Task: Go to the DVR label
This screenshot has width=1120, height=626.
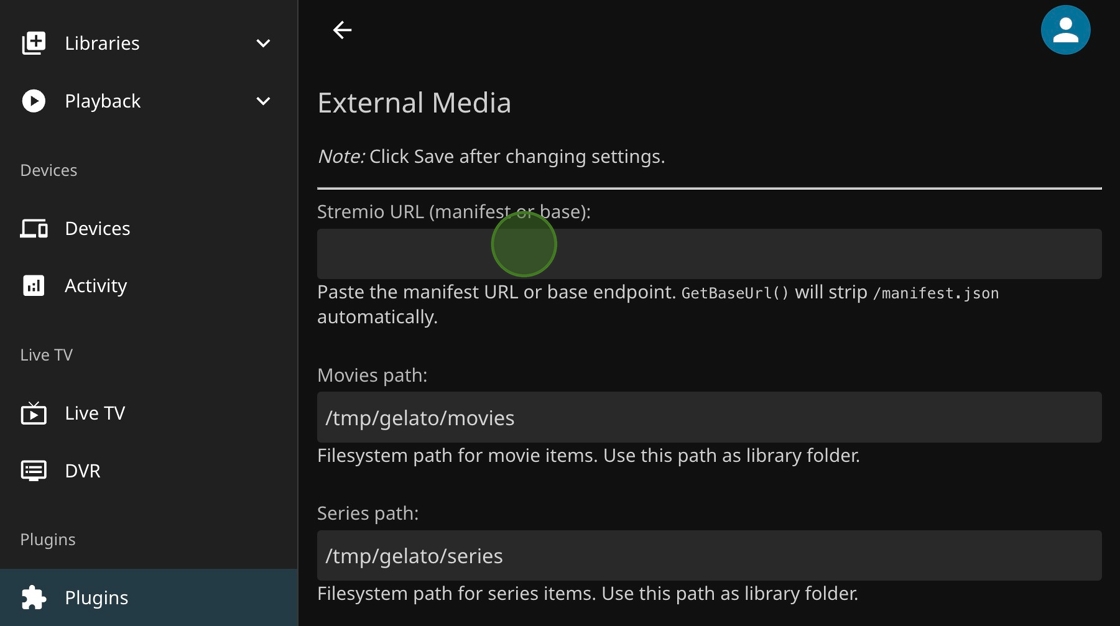Action: coord(83,471)
